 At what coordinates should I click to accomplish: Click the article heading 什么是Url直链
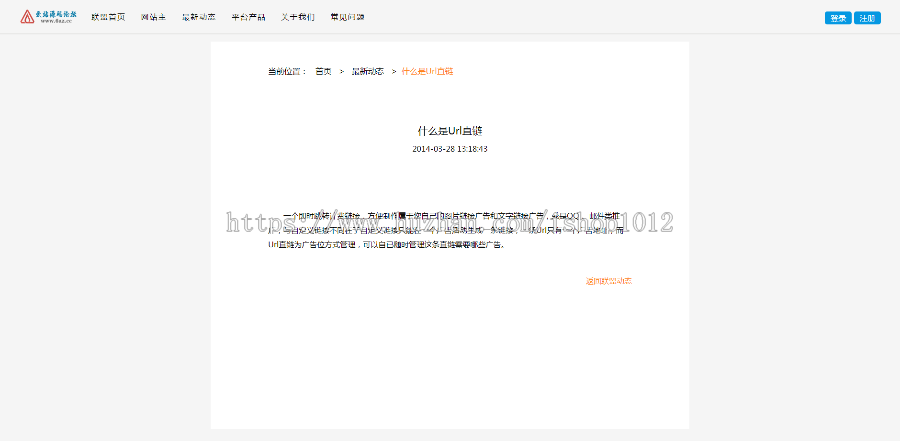[x=450, y=131]
